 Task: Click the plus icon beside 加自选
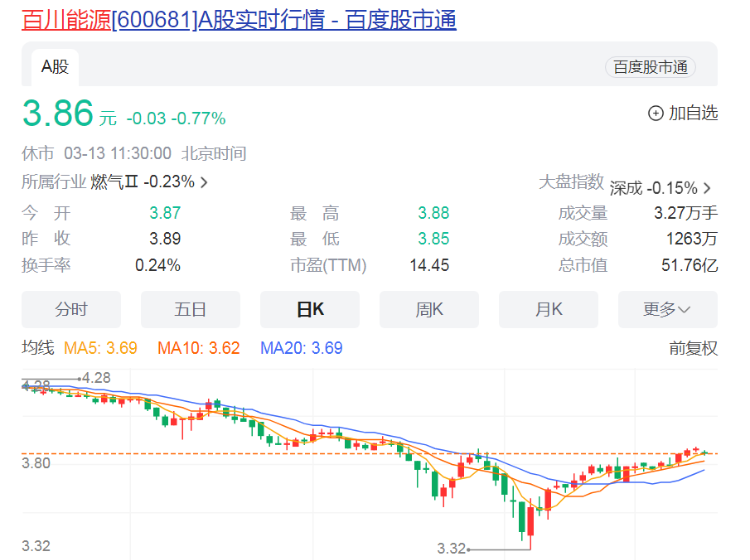[x=655, y=113]
